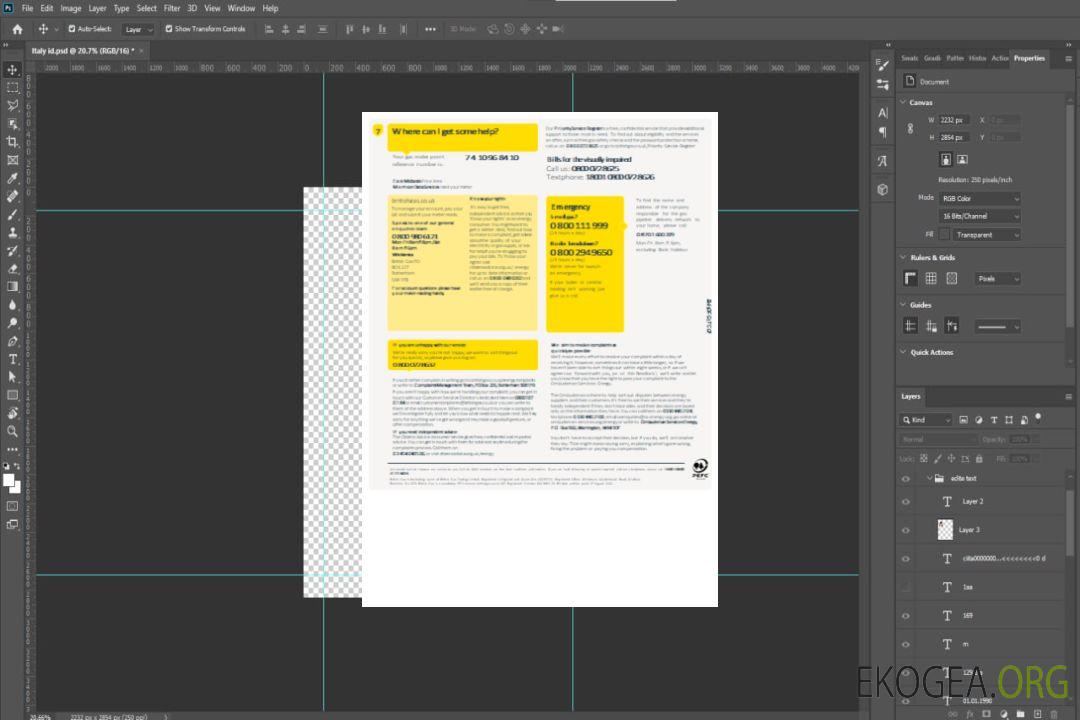
Task: Disable Show Transform Controls checkbox
Action: coord(168,29)
